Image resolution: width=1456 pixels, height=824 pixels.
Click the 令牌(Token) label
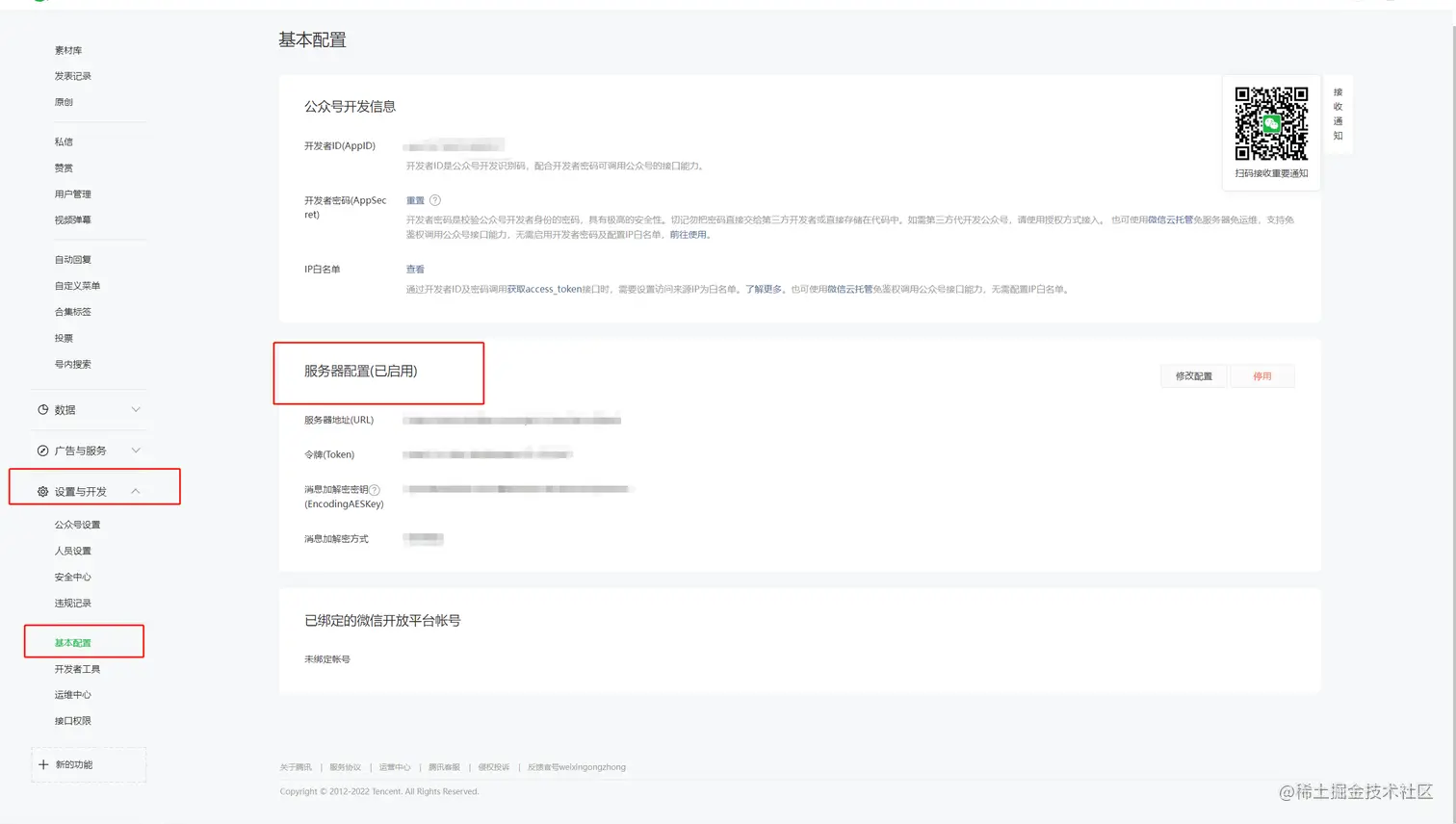[329, 455]
